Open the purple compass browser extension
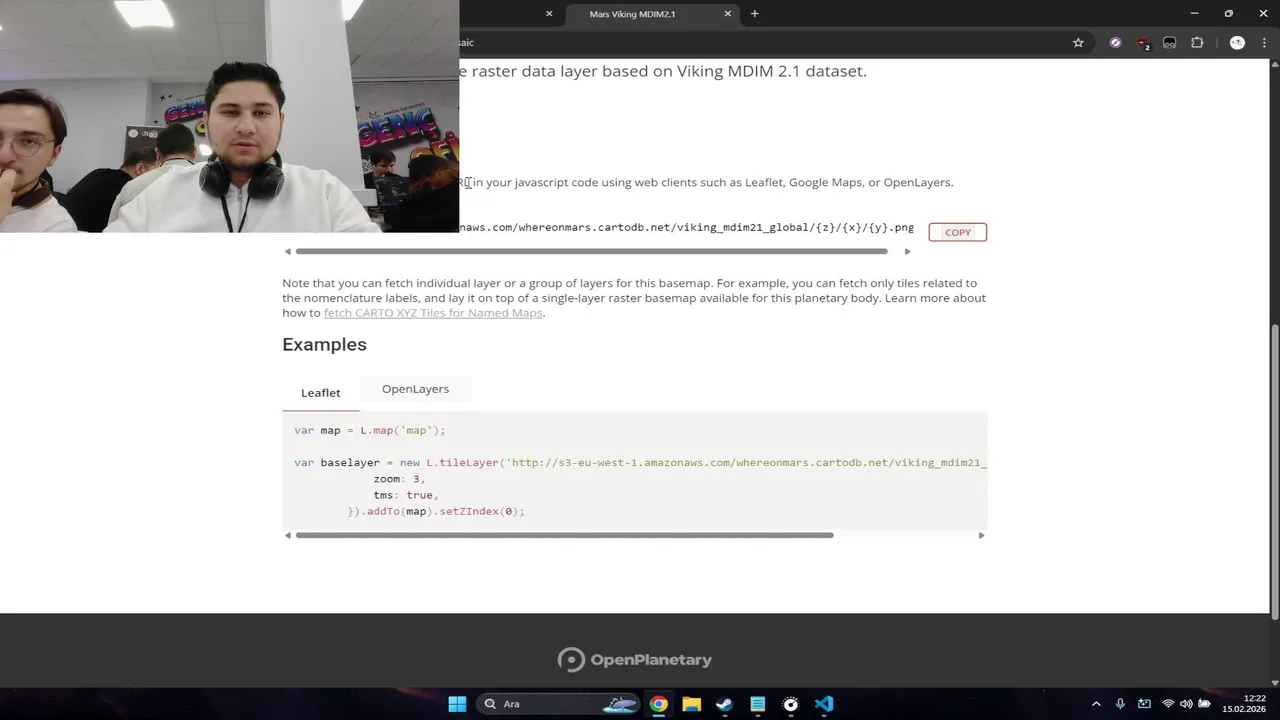The image size is (1280, 720). click(x=1115, y=43)
